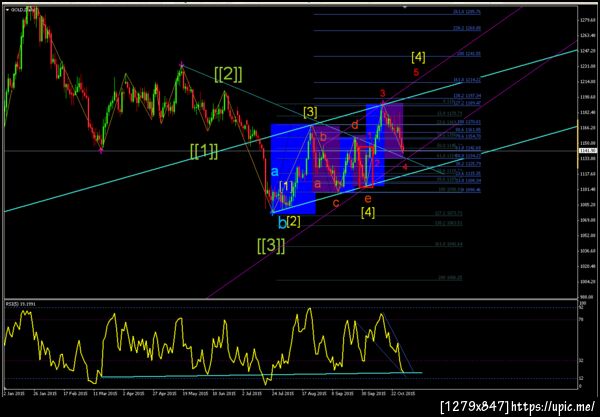This screenshot has width=600, height=417.
Task: Click the 161.8 Fibonacci level label
Action: pos(467,80)
